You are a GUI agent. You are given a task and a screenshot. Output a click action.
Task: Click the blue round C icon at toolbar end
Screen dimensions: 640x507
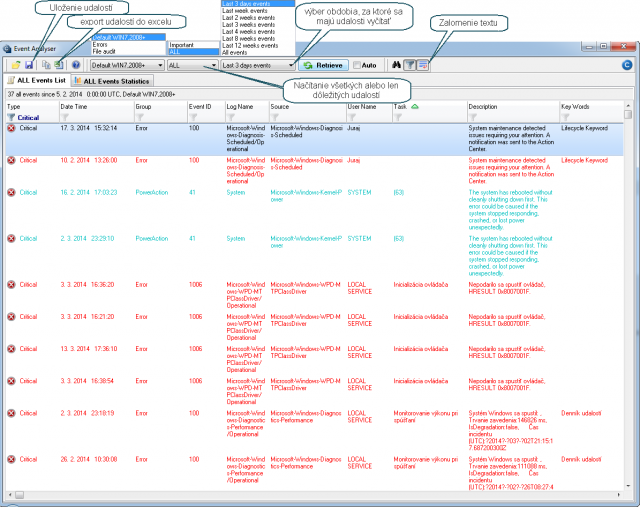(627, 65)
